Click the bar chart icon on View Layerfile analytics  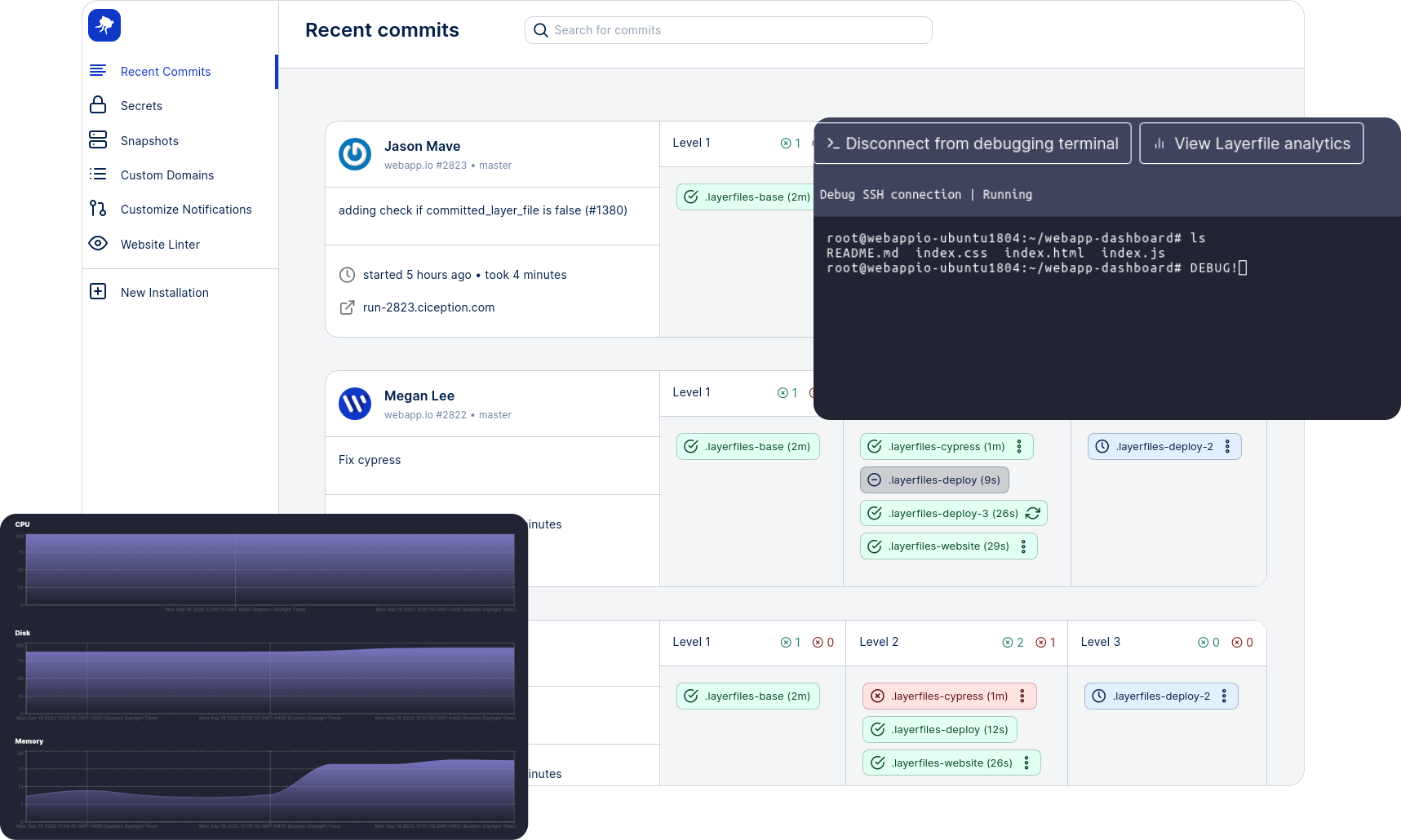(x=1159, y=143)
